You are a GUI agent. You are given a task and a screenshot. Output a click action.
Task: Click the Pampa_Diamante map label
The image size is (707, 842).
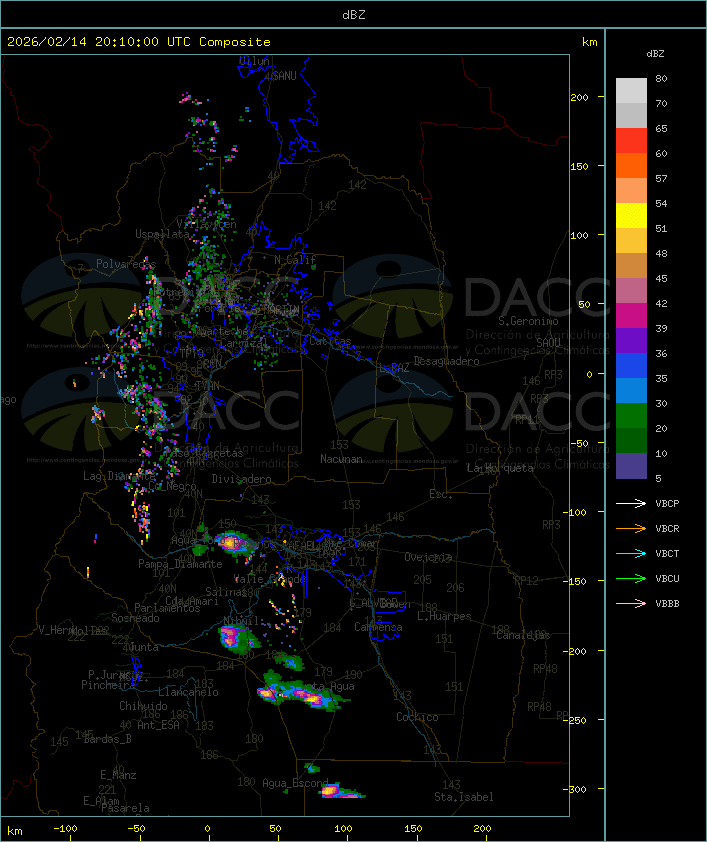click(180, 564)
